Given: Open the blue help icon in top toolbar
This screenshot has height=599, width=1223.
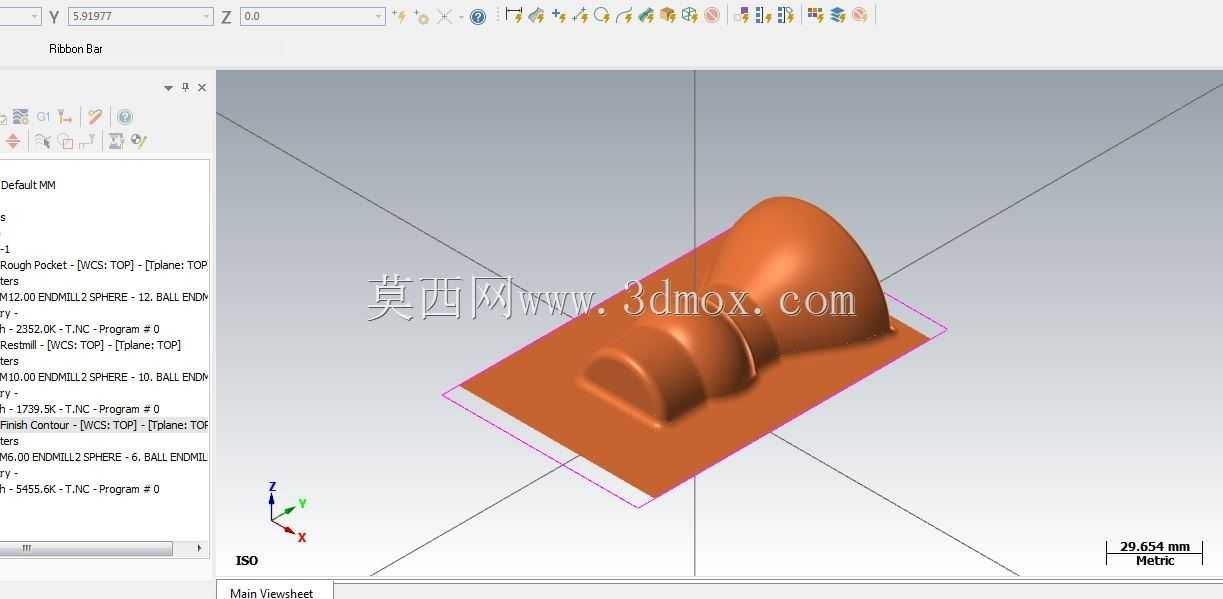Looking at the screenshot, I should (x=478, y=16).
